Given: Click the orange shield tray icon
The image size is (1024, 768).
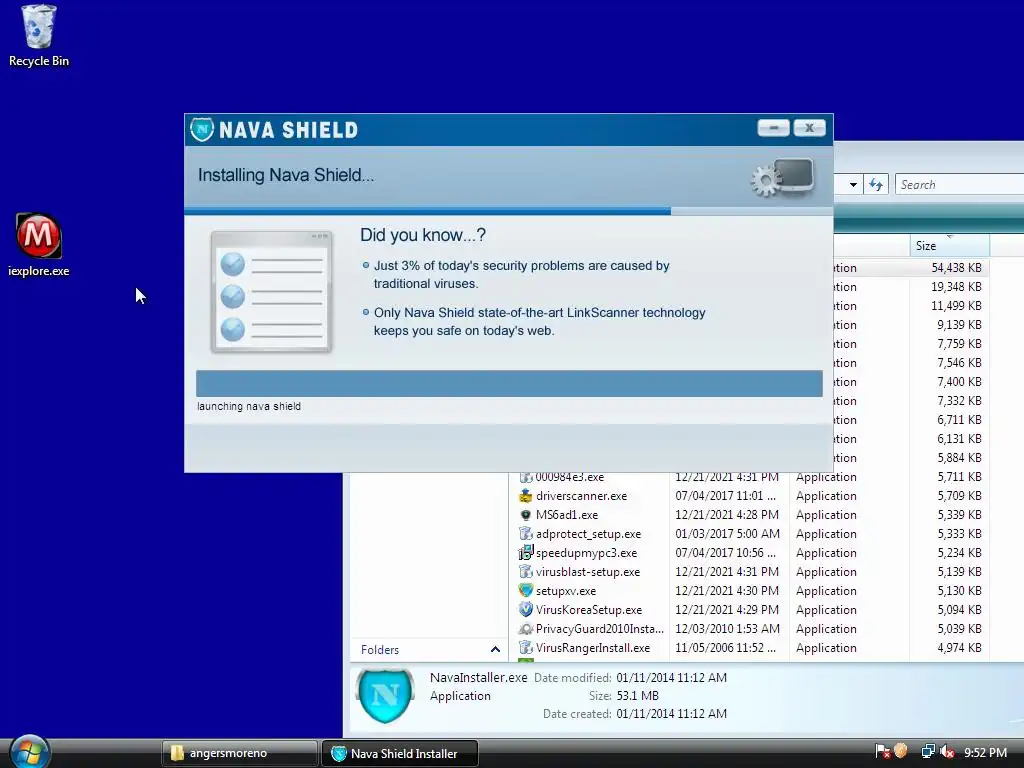Looking at the screenshot, I should [901, 751].
